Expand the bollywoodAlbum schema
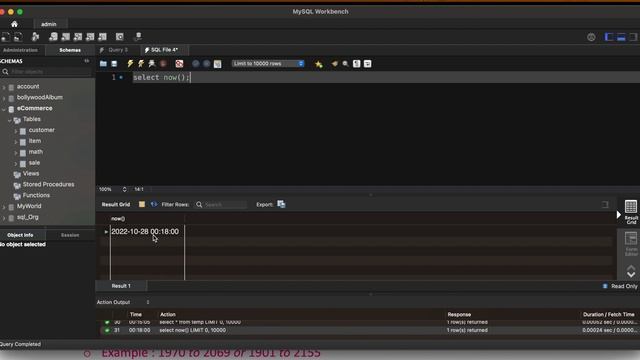Viewport: 640px width, 360px height. pyautogui.click(x=4, y=98)
